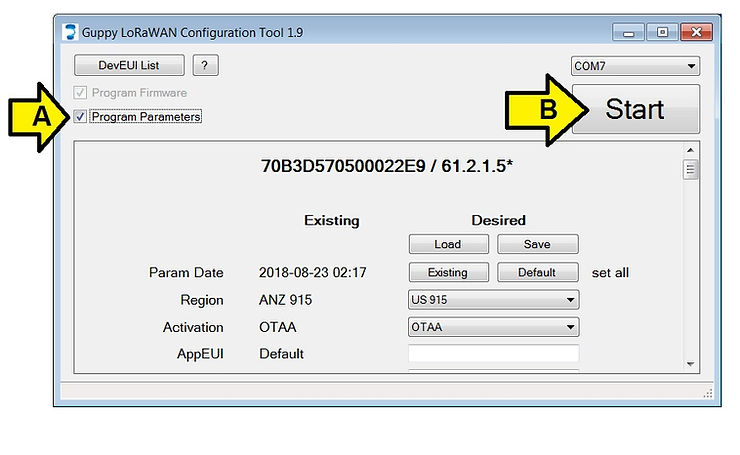Click the Load button under Desired
The image size is (740, 455).
[x=448, y=244]
